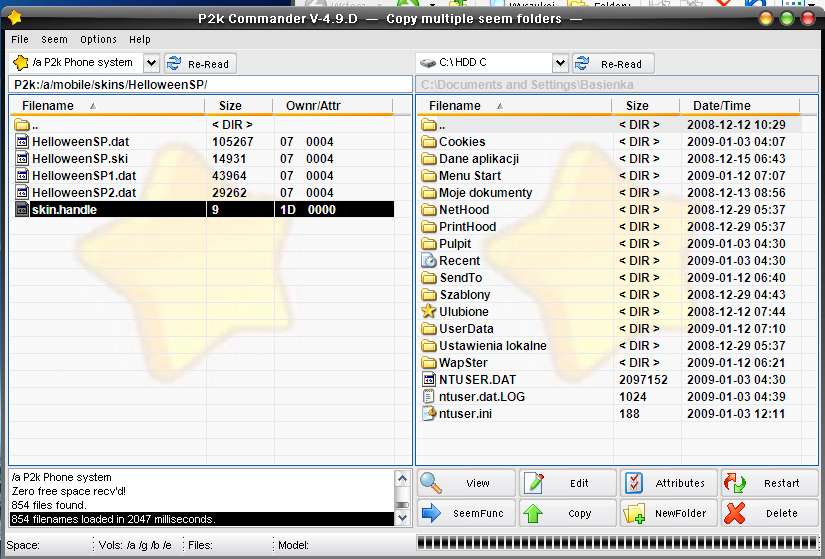Select the Cookies folder icon
This screenshot has width=825, height=559.
(429, 142)
